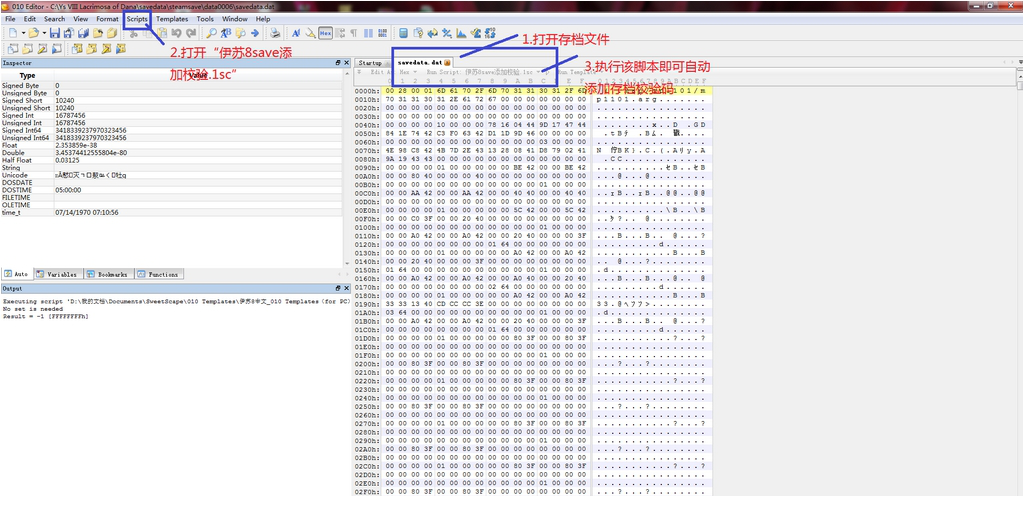This screenshot has width=1023, height=515.
Task: Open the Tools menu
Action: click(205, 19)
